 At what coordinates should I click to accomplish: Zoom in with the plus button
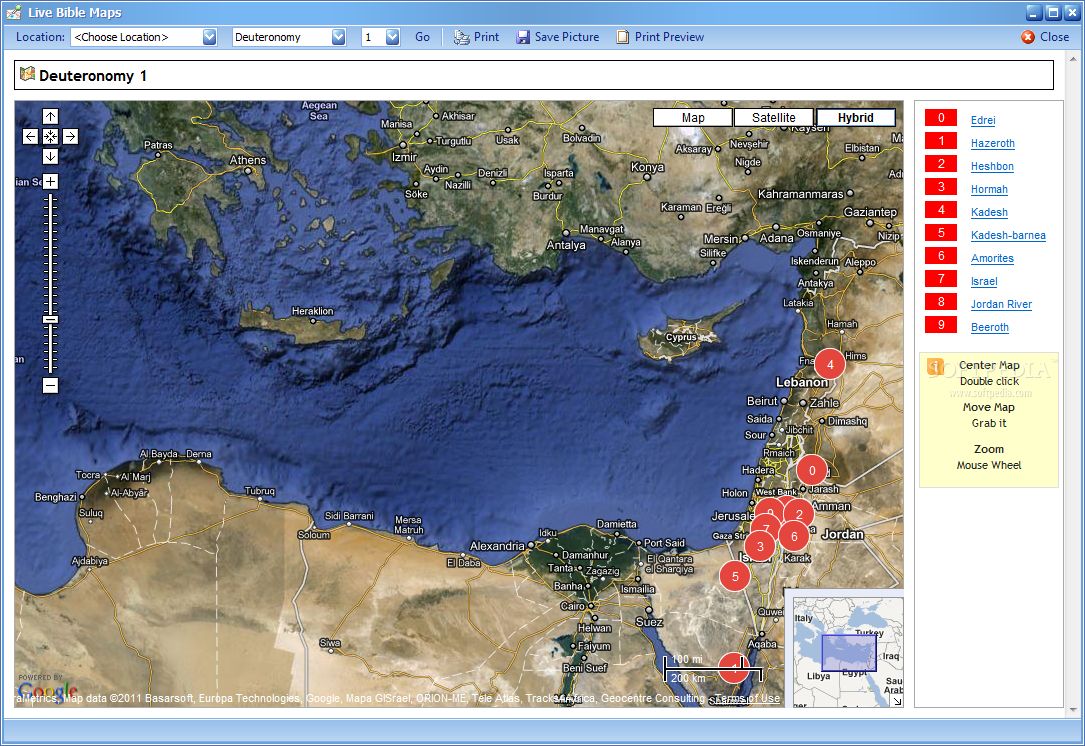coord(51,181)
